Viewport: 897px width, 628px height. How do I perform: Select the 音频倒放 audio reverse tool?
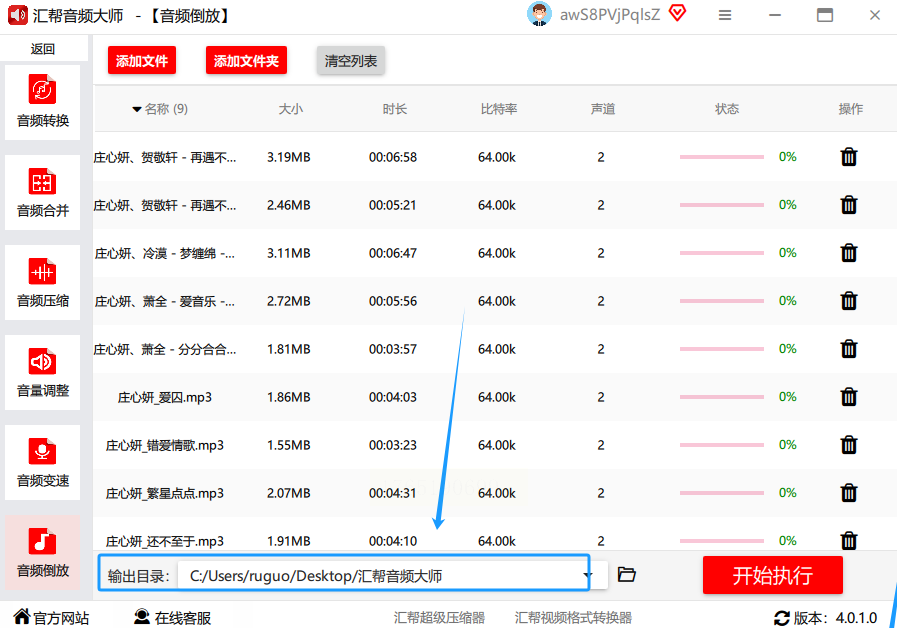click(43, 553)
